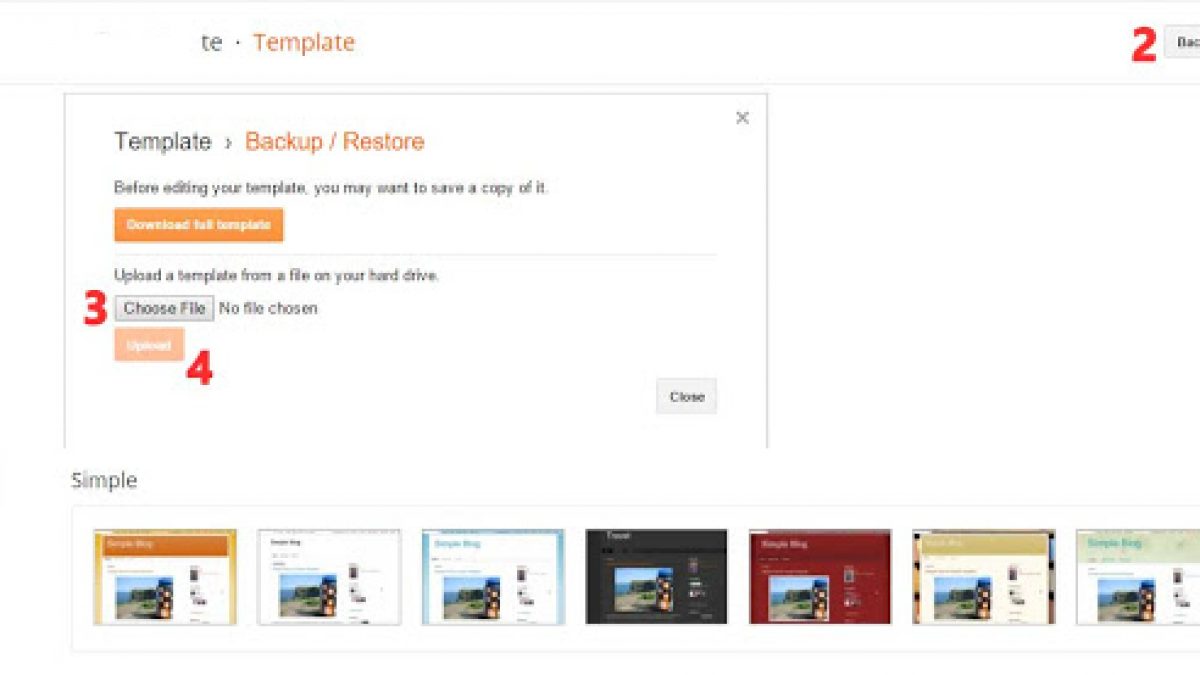Select the green Simple Blog thumbnail
Screen dimensions: 1200x675
tap(1138, 577)
